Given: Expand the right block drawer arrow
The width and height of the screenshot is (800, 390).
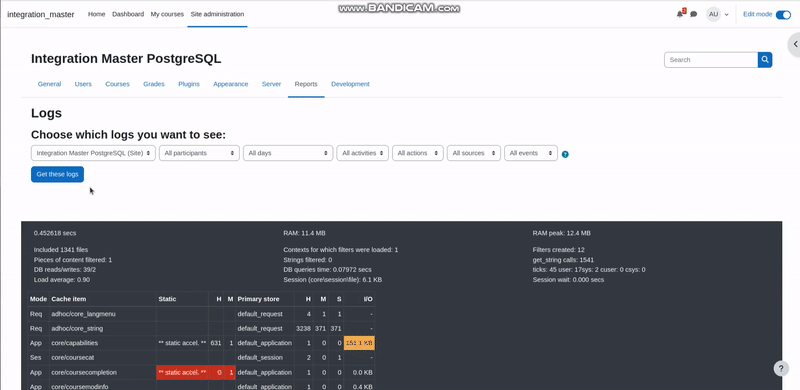Looking at the screenshot, I should (795, 44).
